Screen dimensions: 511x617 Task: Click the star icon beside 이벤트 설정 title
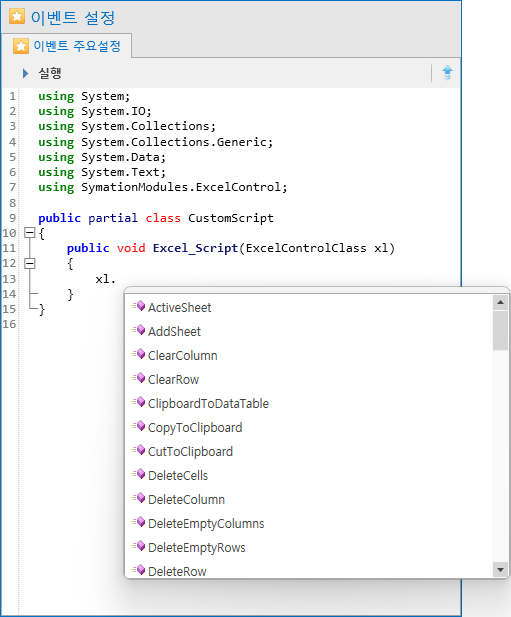[17, 17]
